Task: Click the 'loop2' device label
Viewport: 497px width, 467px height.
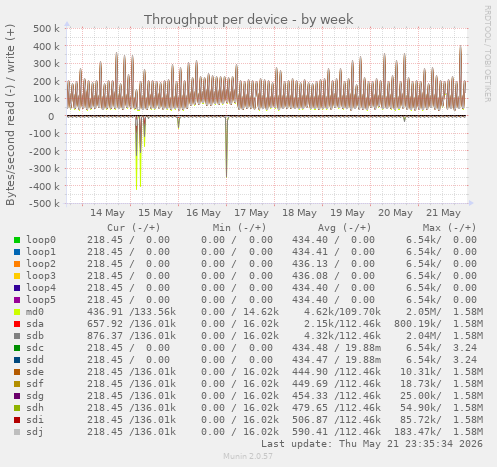Action: pyautogui.click(x=41, y=264)
